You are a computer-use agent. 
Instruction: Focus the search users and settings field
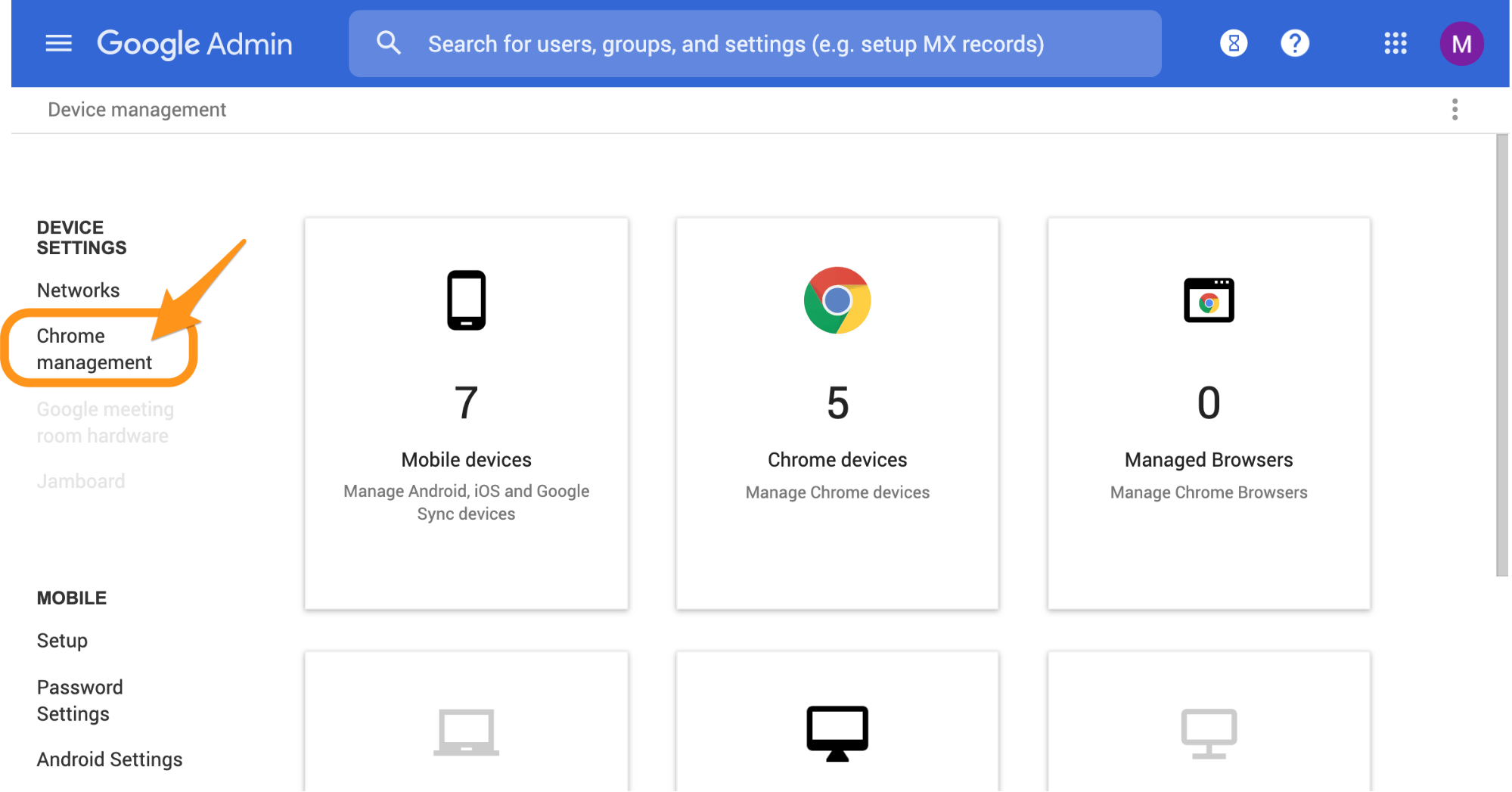(x=755, y=43)
